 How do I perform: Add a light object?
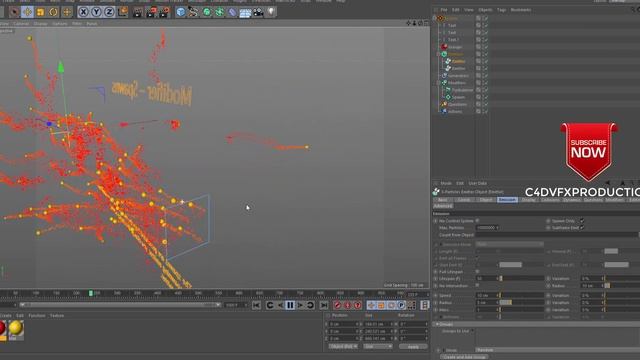click(x=271, y=12)
